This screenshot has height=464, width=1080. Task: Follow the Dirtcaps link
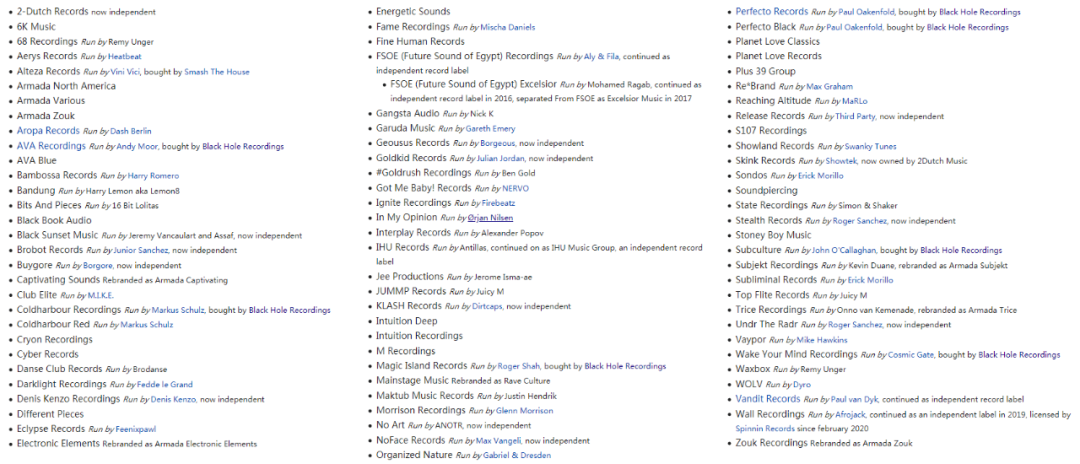coord(487,306)
